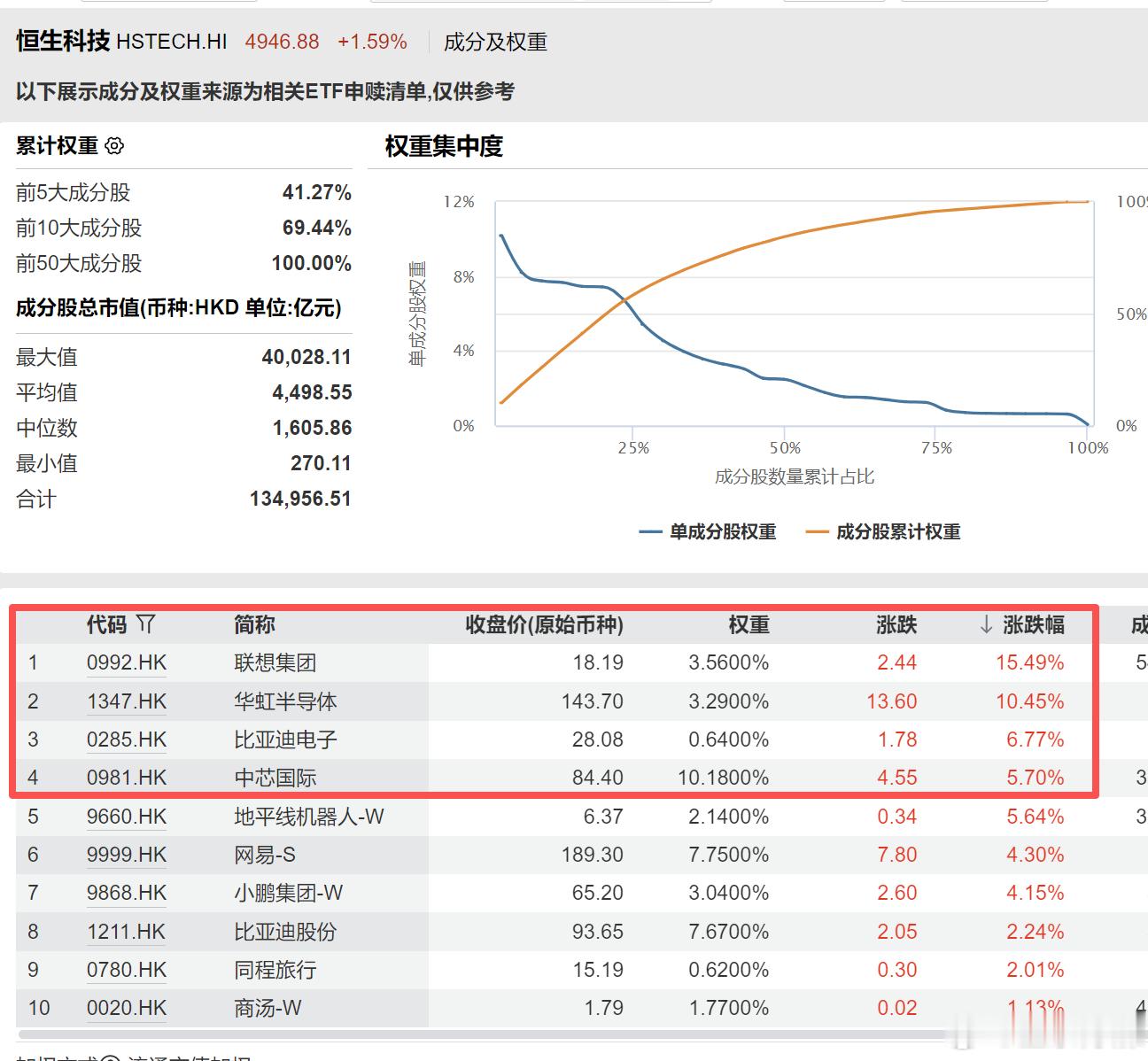Sort by the 权重 column header
Image resolution: width=1148 pixels, height=1061 pixels.
749,624
